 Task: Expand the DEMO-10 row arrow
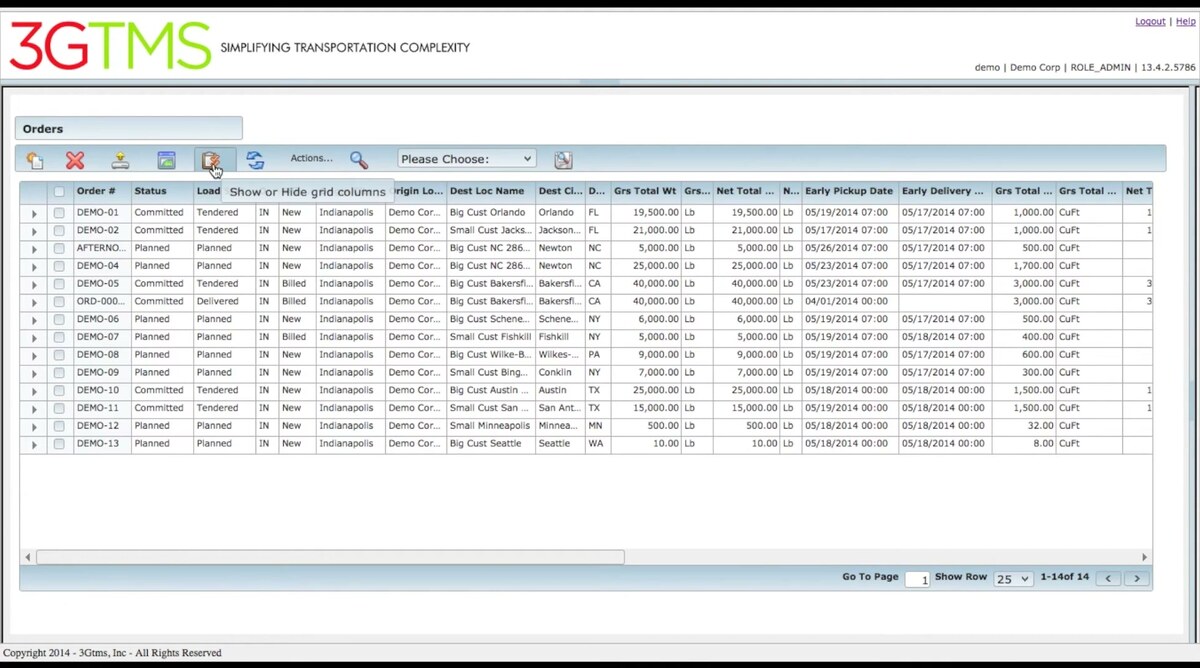[34, 391]
